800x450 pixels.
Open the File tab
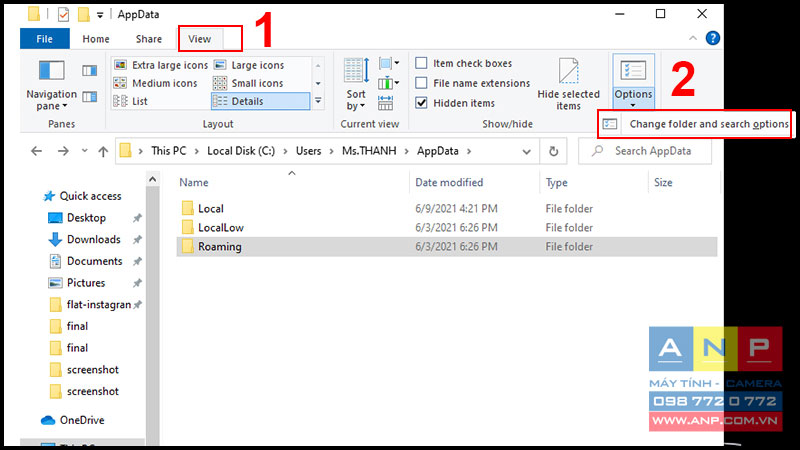click(44, 39)
